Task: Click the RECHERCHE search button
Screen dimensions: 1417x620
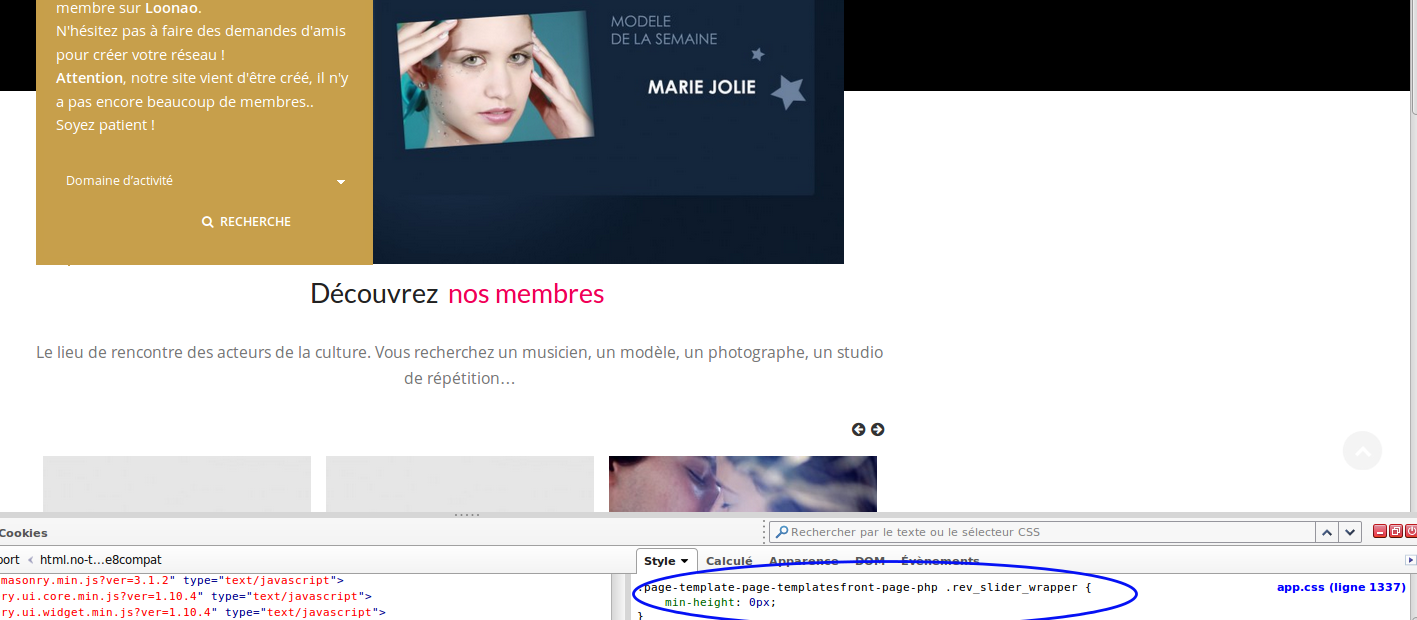Action: (246, 222)
